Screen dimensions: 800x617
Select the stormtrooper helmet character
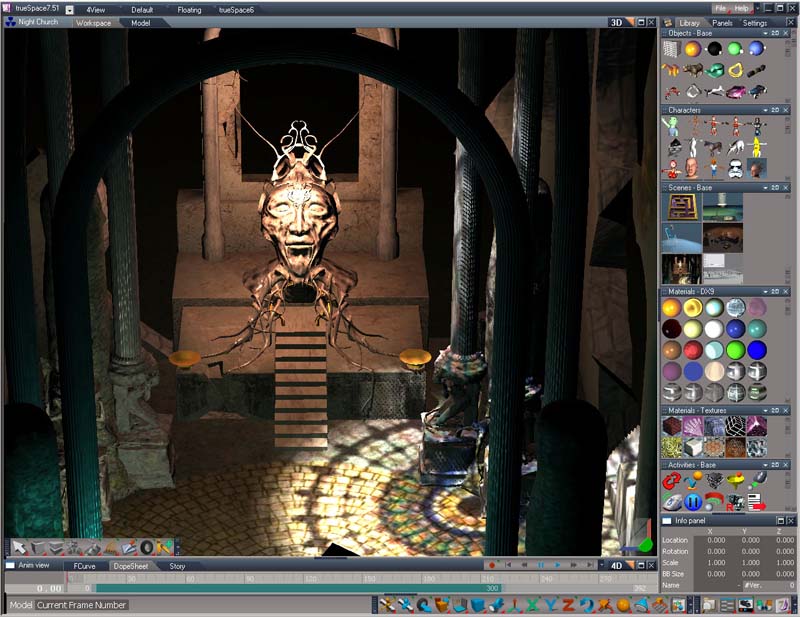click(x=735, y=169)
